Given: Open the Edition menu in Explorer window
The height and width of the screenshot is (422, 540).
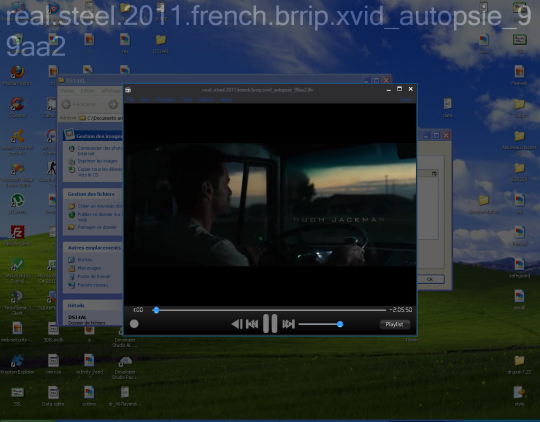Looking at the screenshot, I should [88, 91].
